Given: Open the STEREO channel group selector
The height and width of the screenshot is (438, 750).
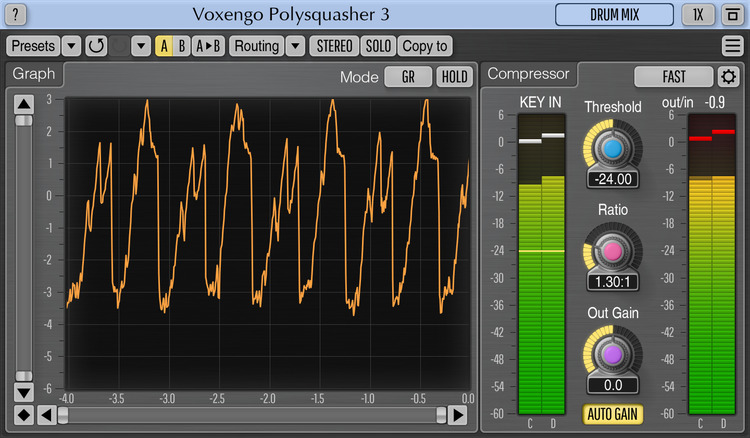Looking at the screenshot, I should [334, 46].
